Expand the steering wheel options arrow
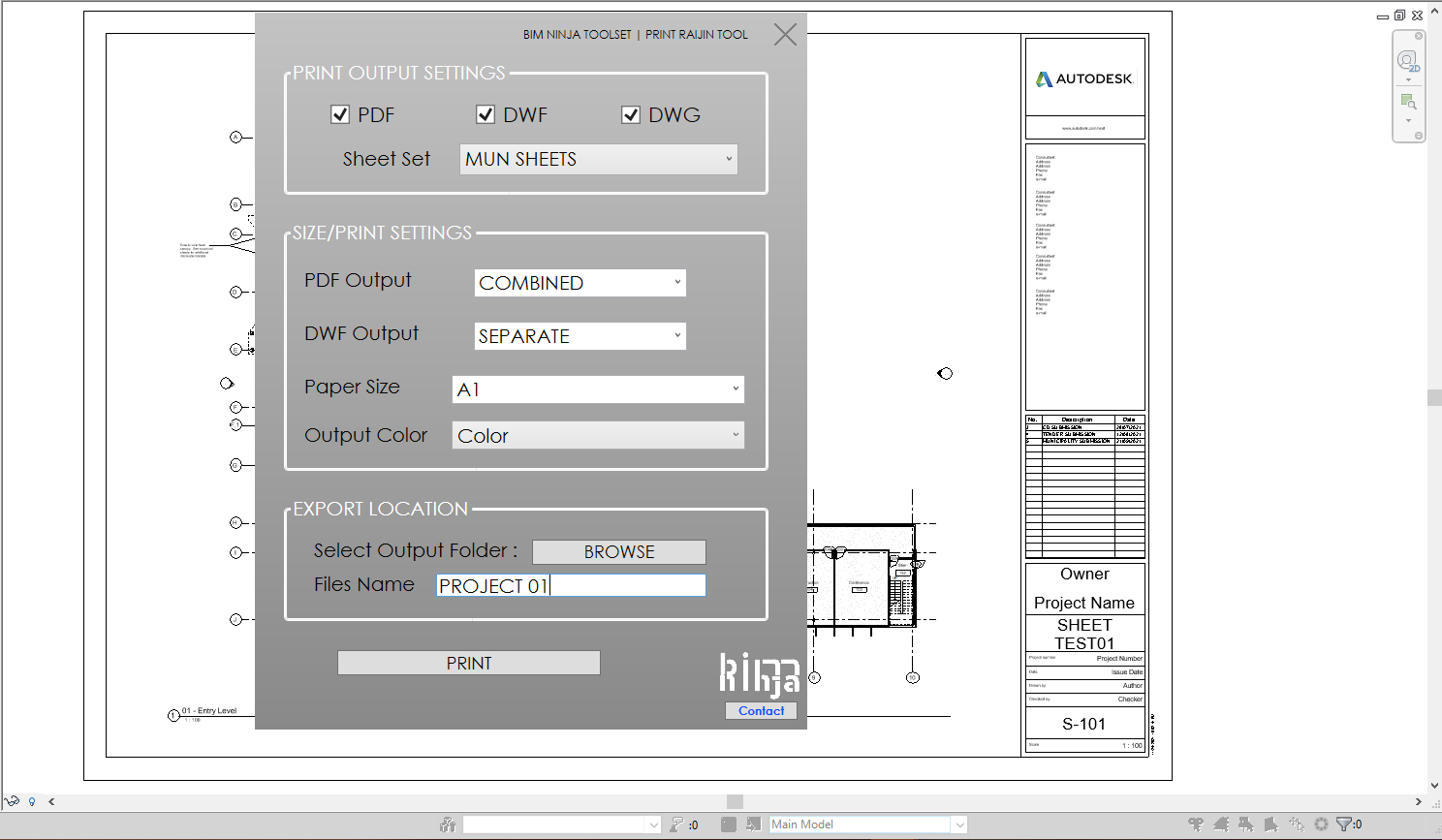The height and width of the screenshot is (840, 1442). pos(1408,80)
